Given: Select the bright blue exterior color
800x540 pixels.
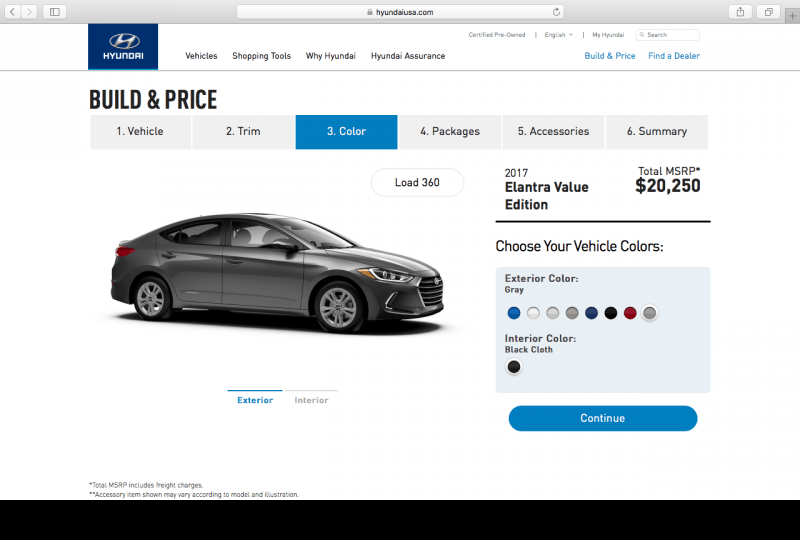Looking at the screenshot, I should pos(514,313).
